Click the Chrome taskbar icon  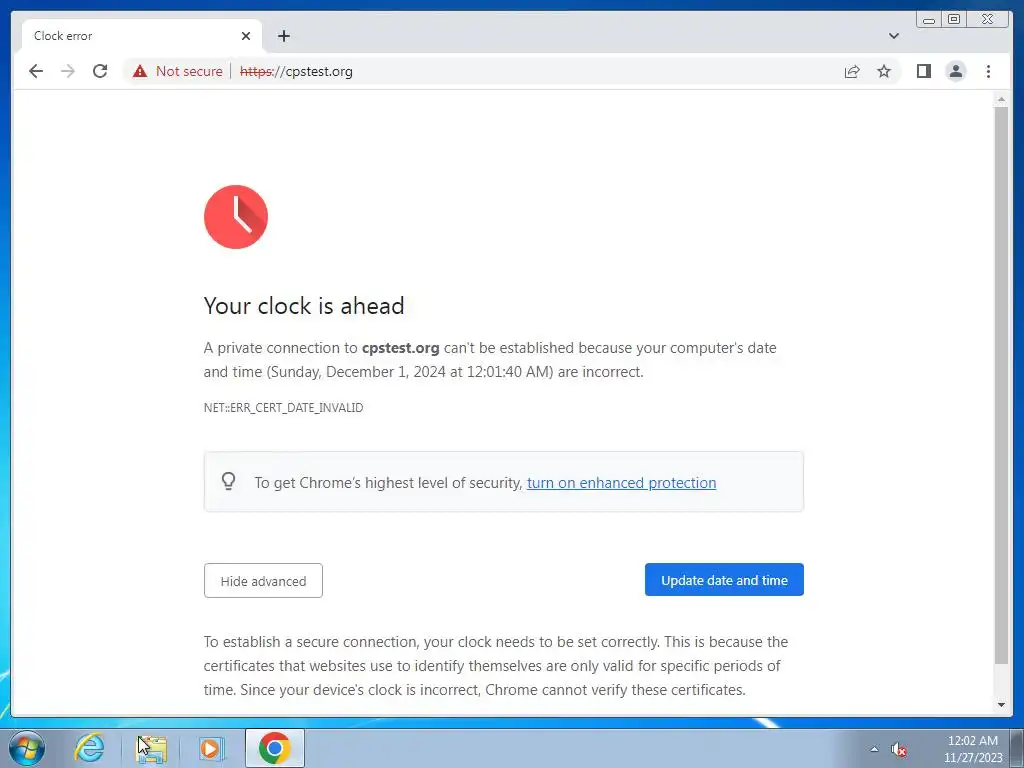click(275, 748)
